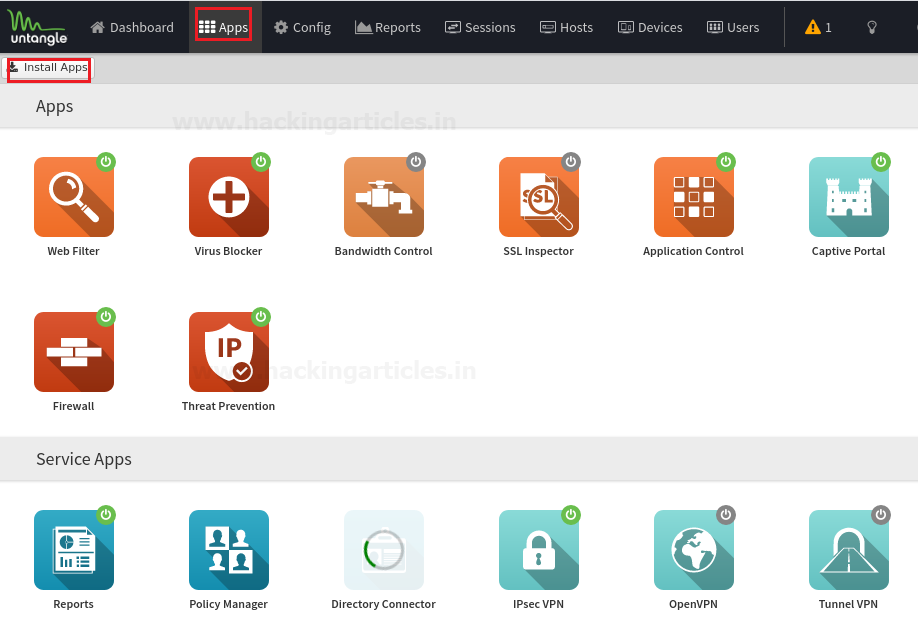Click the Tunnel VPN label
This screenshot has width=918, height=643.
pos(848,604)
